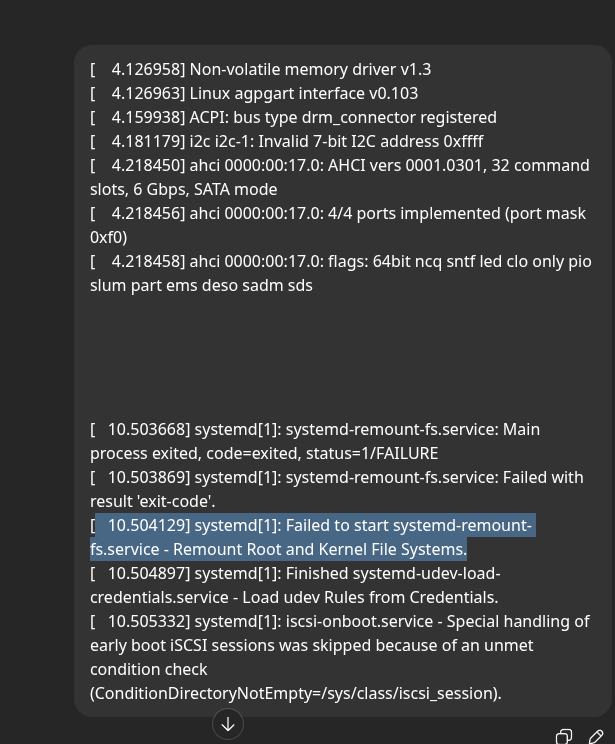Click the scroll-to-bottom arrow button
Screen dimensions: 615x744
point(228,723)
